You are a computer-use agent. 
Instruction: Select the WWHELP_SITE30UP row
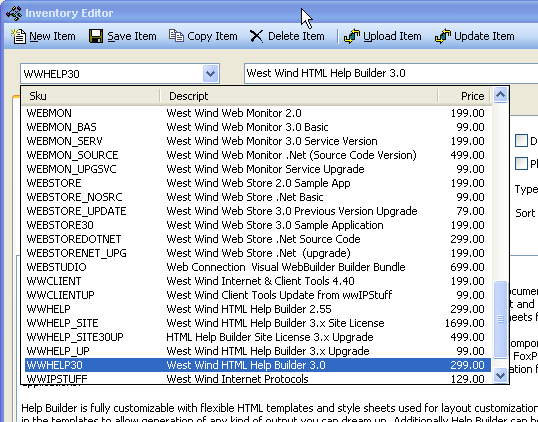(258, 337)
